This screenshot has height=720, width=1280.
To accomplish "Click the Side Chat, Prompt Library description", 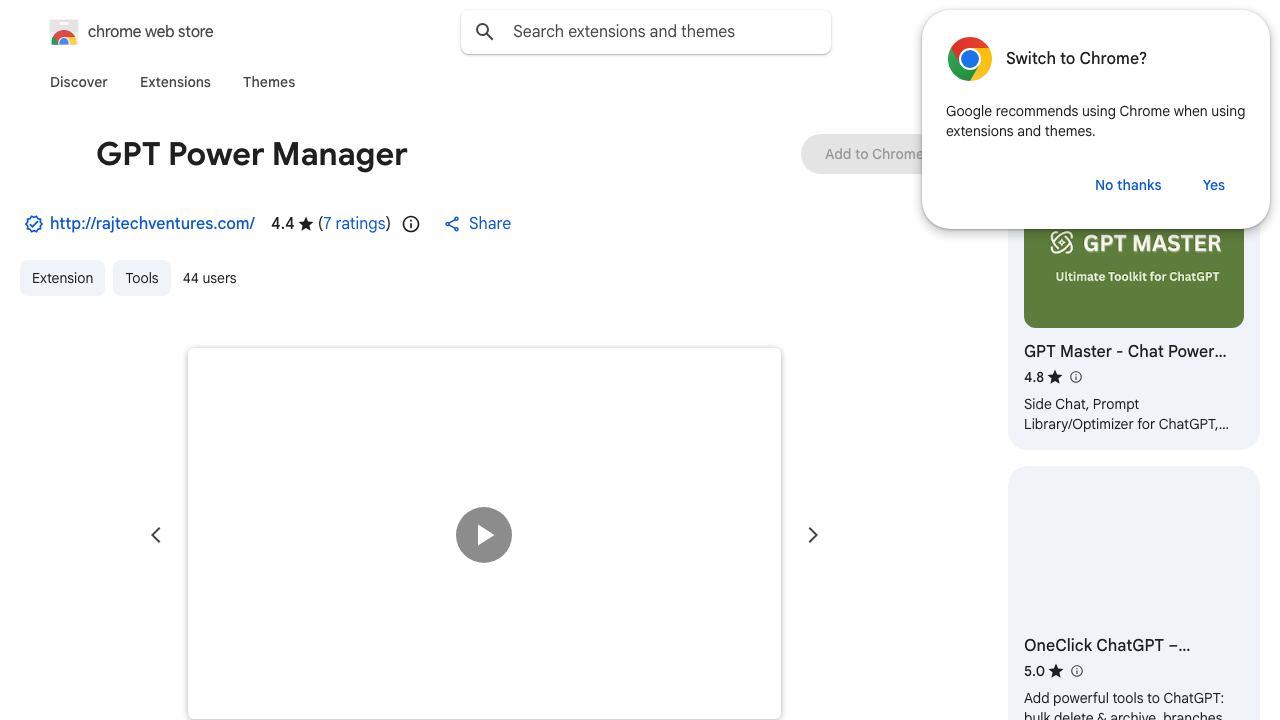I will pyautogui.click(x=1126, y=414).
